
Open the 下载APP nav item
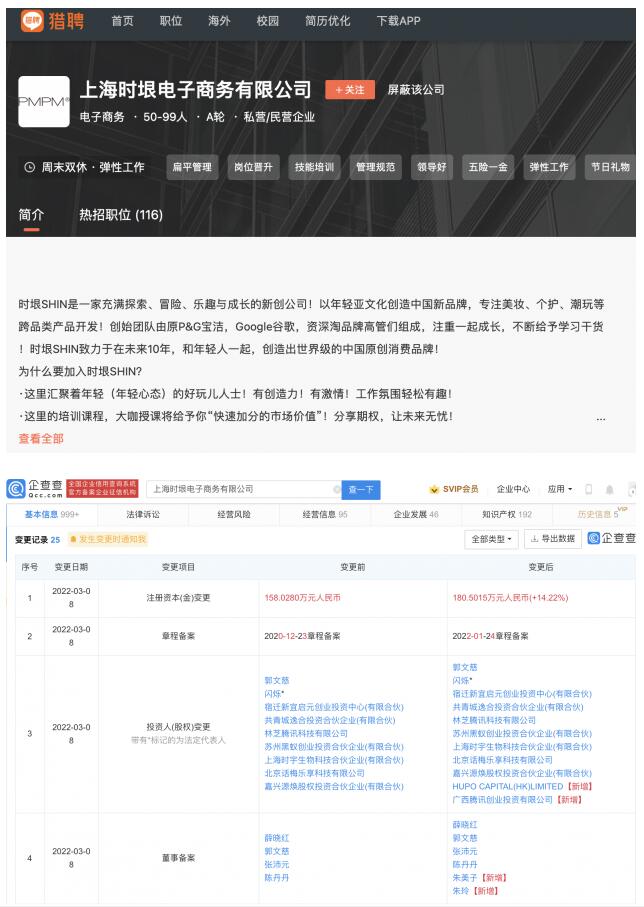tap(399, 21)
